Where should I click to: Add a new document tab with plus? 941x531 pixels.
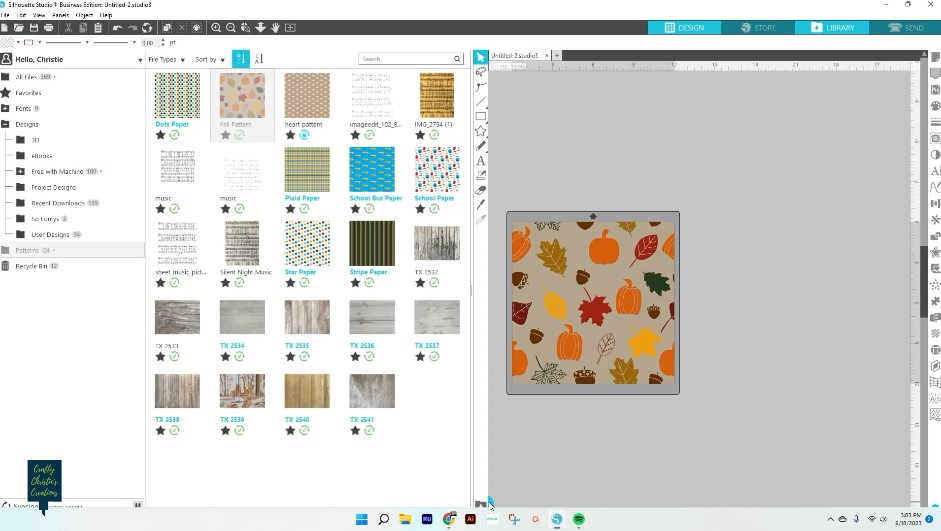tap(556, 55)
